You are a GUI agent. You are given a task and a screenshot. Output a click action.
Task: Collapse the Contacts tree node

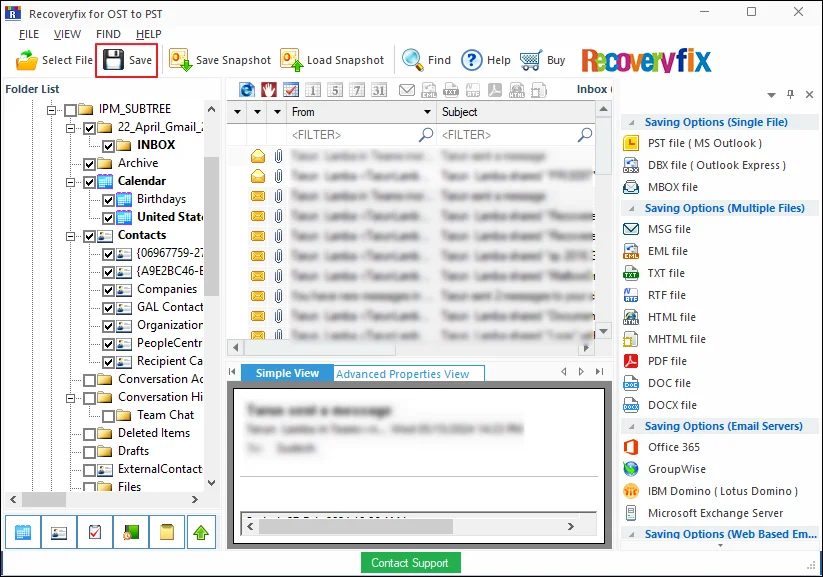coord(70,236)
